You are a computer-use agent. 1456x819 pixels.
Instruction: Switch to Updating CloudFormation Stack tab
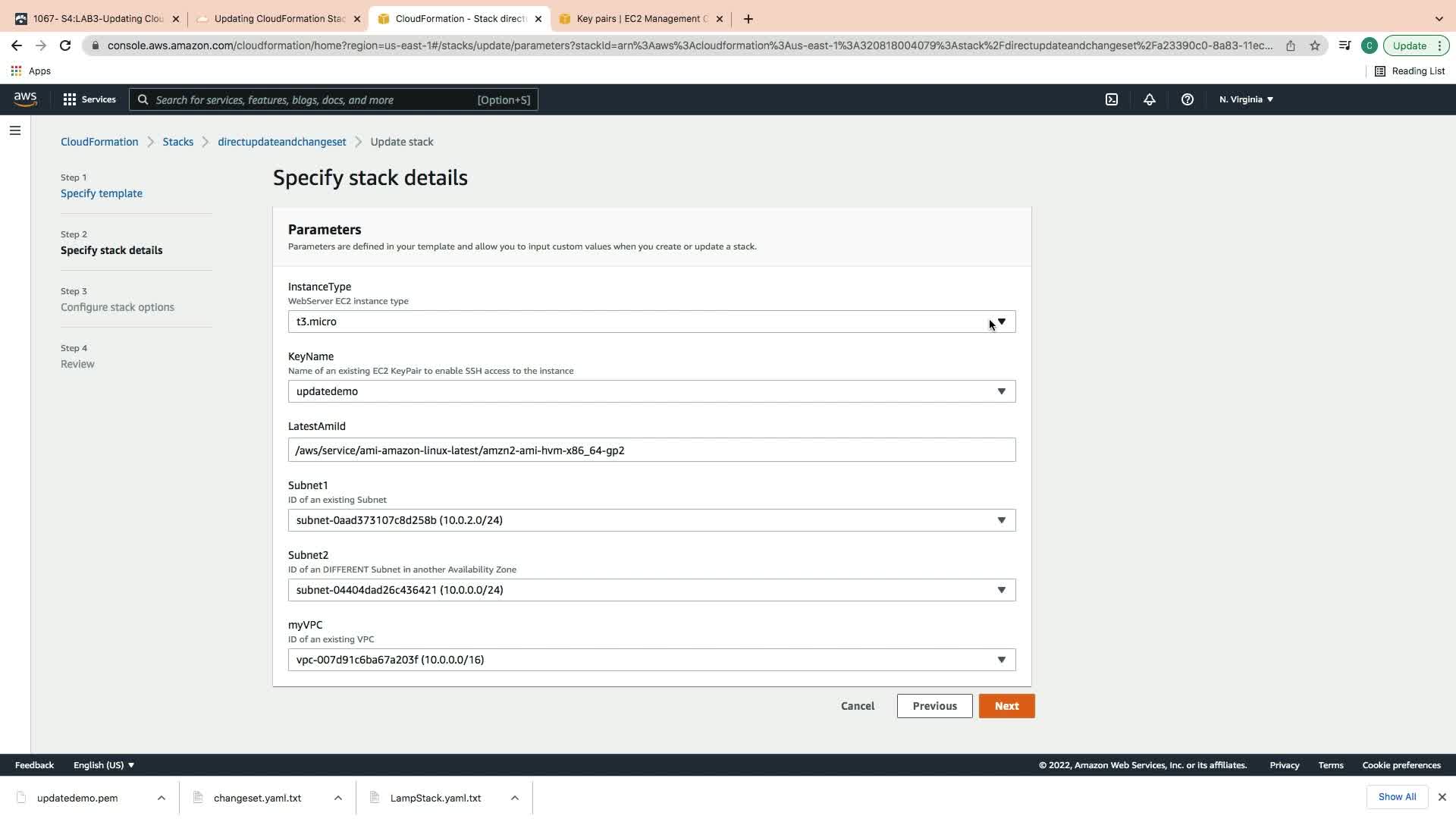pos(278,19)
